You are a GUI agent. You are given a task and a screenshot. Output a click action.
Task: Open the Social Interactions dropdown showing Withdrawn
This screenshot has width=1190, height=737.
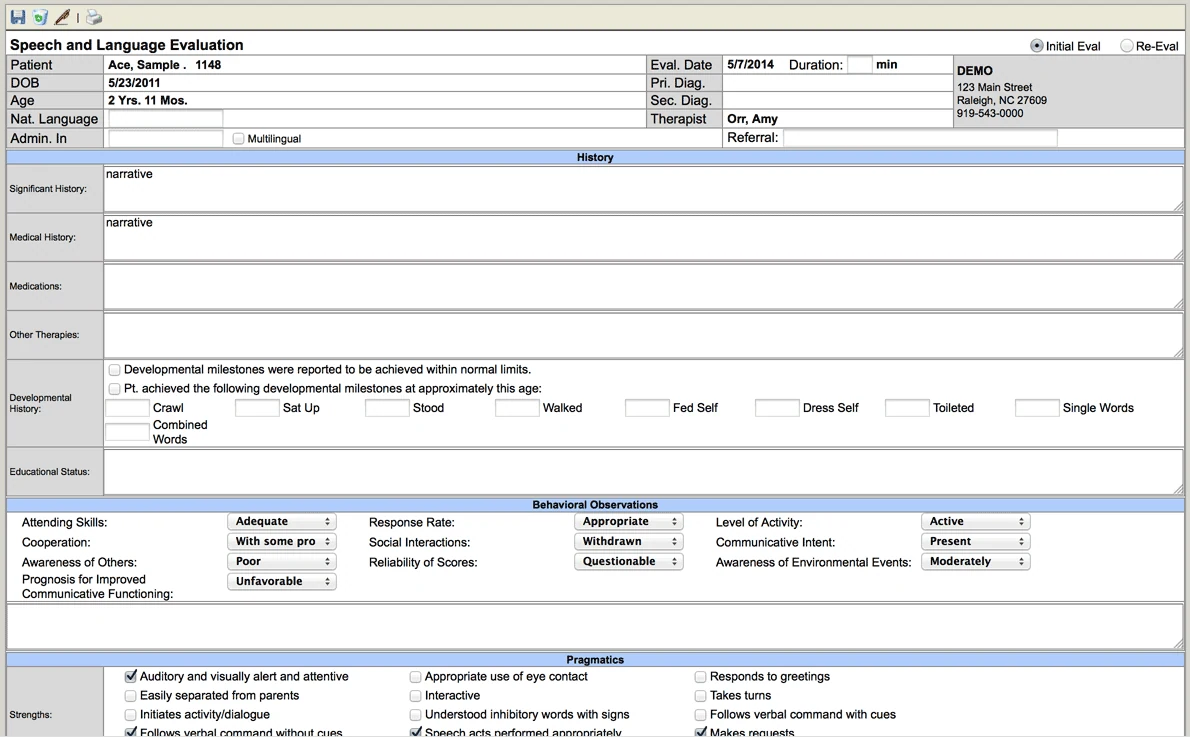(628, 541)
